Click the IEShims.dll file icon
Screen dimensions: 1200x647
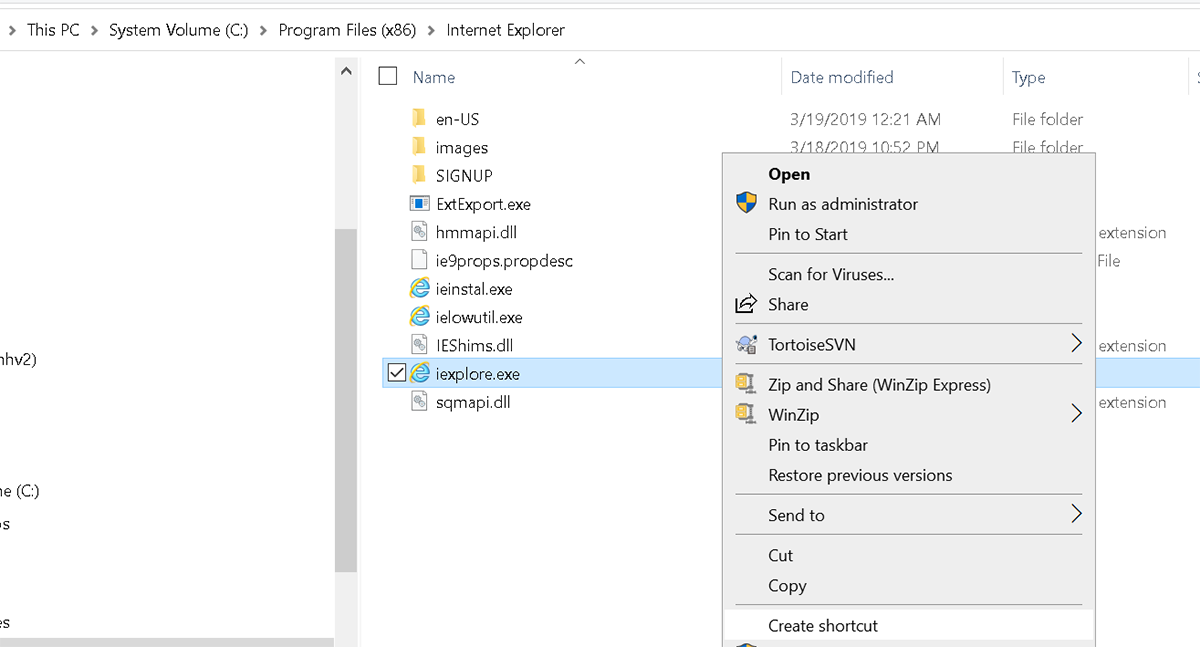click(420, 345)
